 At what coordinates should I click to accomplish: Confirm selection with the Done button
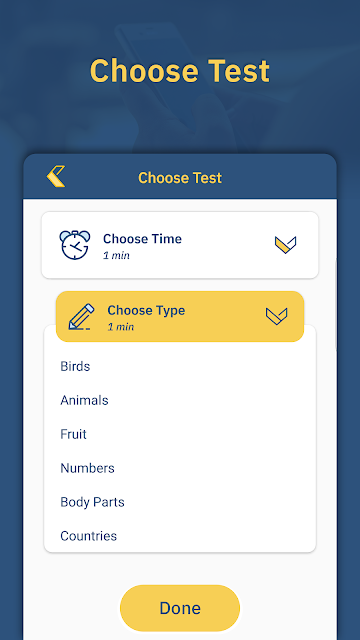coord(180,608)
